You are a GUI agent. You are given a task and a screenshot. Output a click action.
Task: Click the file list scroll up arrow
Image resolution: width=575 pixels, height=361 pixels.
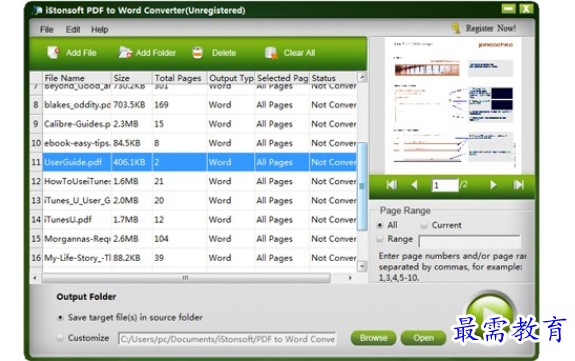[362, 77]
